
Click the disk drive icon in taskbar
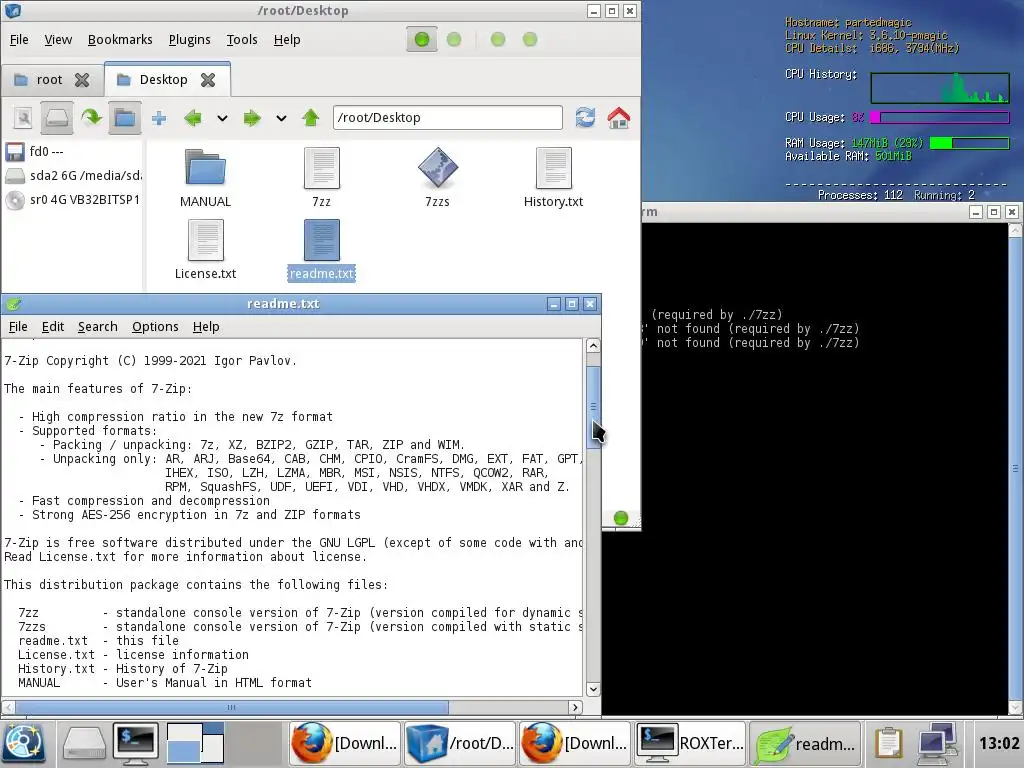tap(84, 744)
